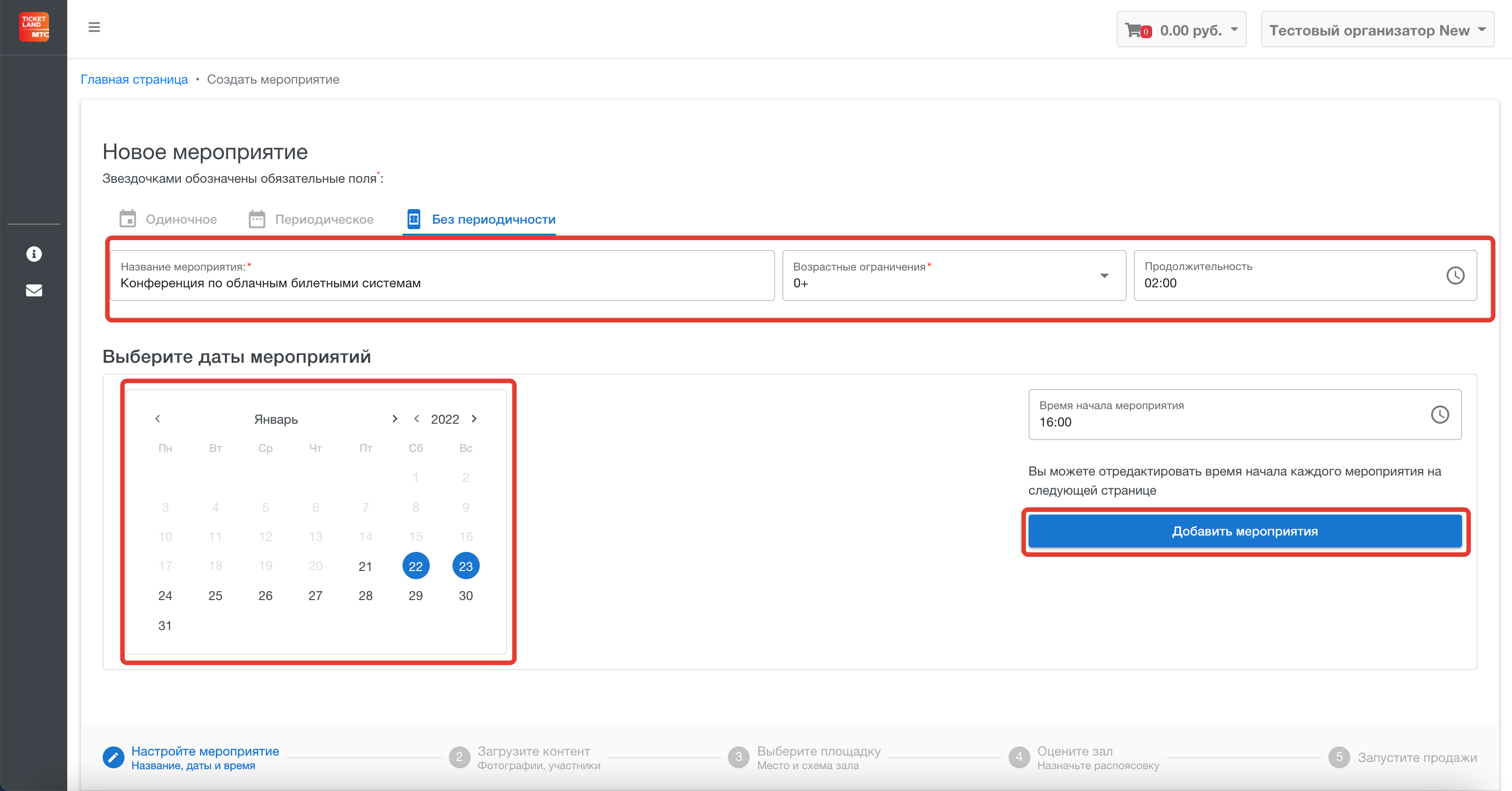Viewport: 1512px width, 791px height.
Task: Click Загрузите контент step label
Action: point(533,751)
